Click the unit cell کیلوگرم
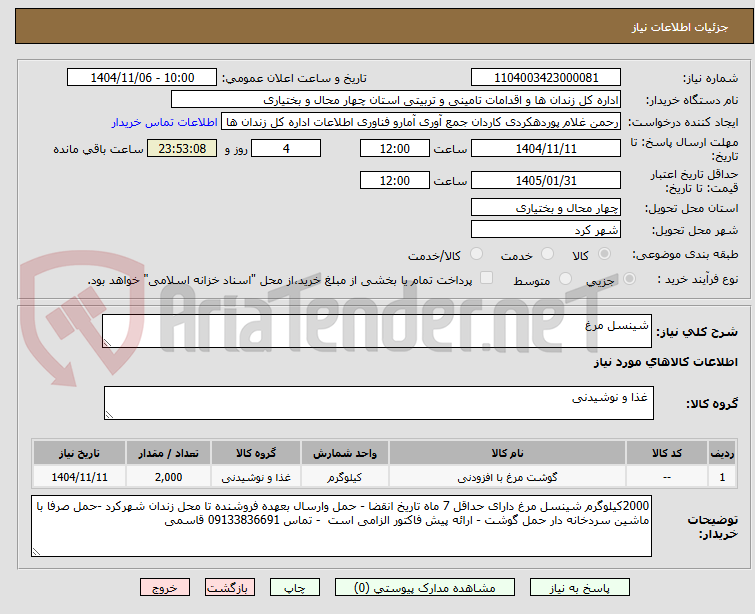The image size is (755, 614). pyautogui.click(x=345, y=477)
